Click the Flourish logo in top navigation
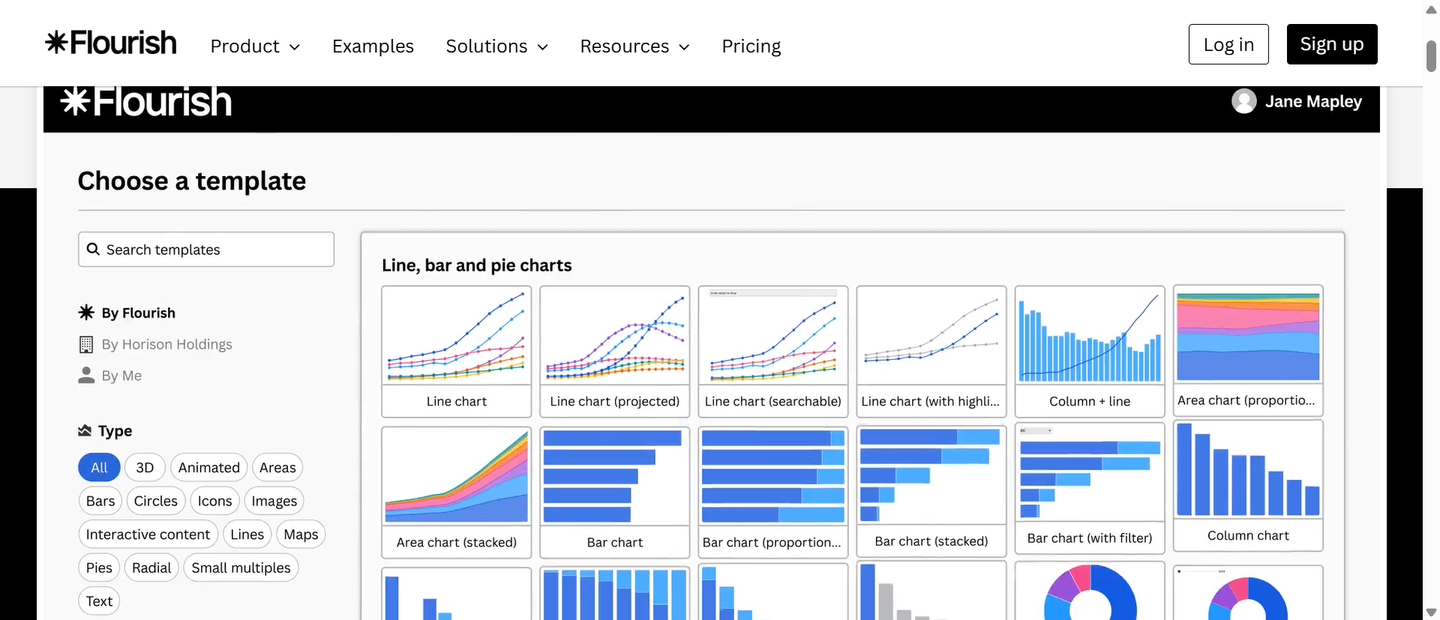 click(111, 43)
